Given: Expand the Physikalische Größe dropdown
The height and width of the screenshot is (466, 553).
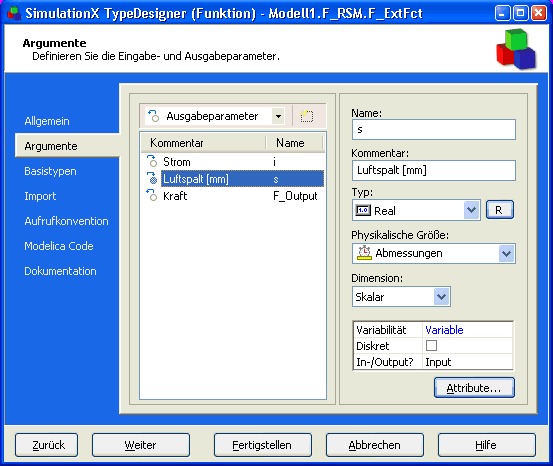Looking at the screenshot, I should 506,253.
